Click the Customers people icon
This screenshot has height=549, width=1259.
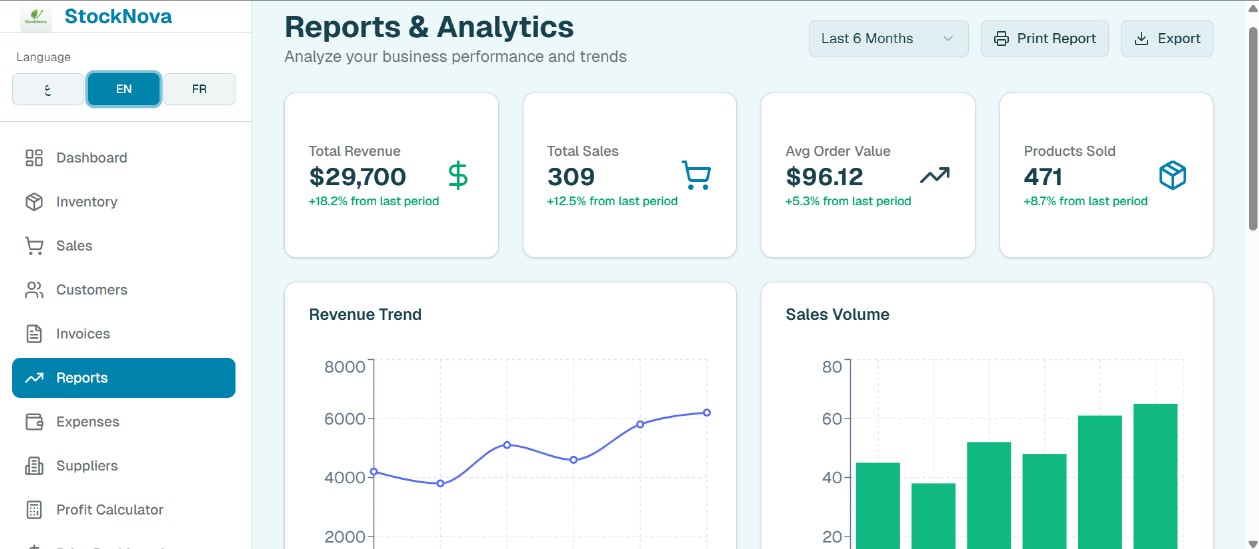pos(34,290)
